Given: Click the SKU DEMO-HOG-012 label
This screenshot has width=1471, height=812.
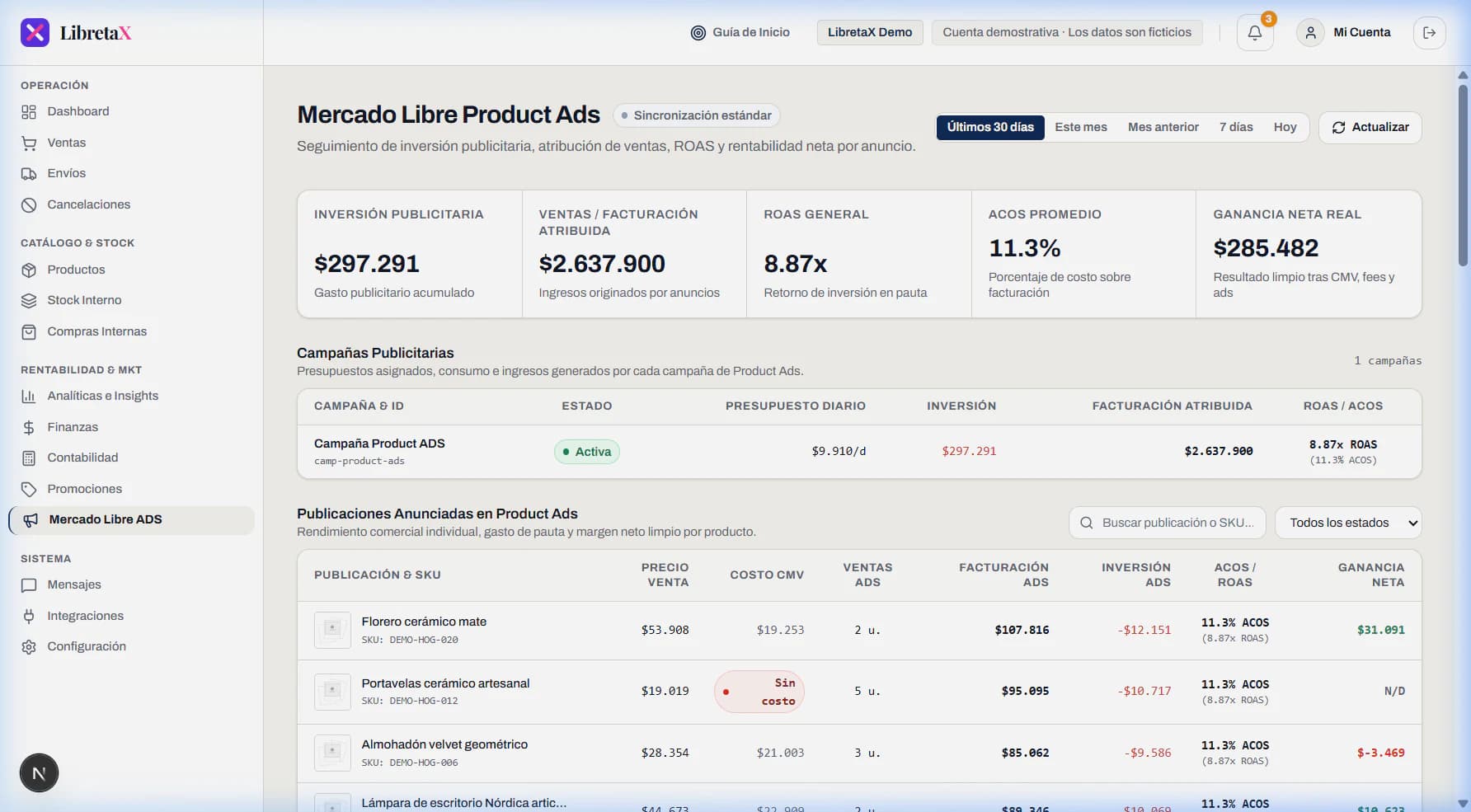Looking at the screenshot, I should tap(410, 701).
